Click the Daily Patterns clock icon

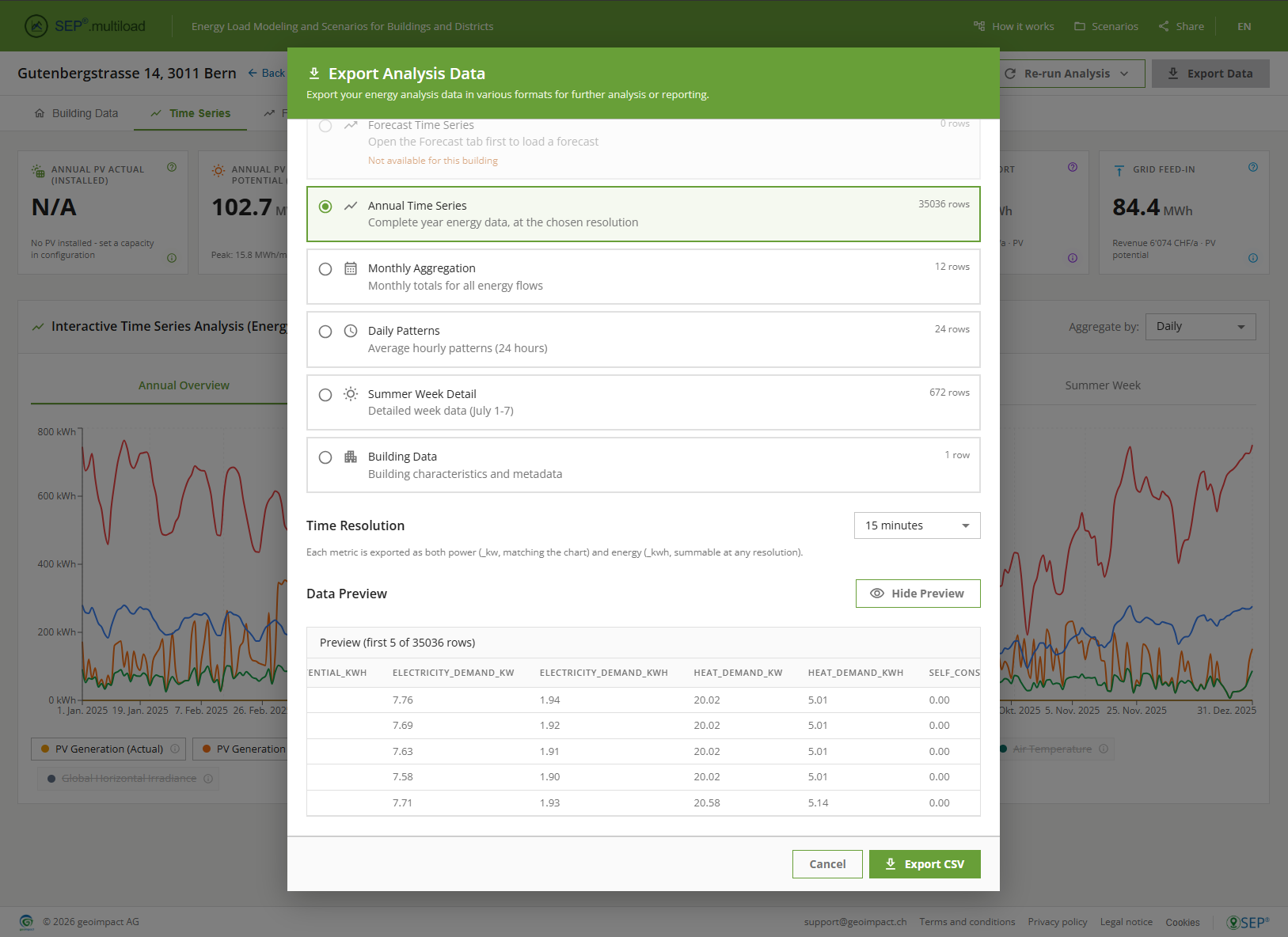tap(351, 331)
